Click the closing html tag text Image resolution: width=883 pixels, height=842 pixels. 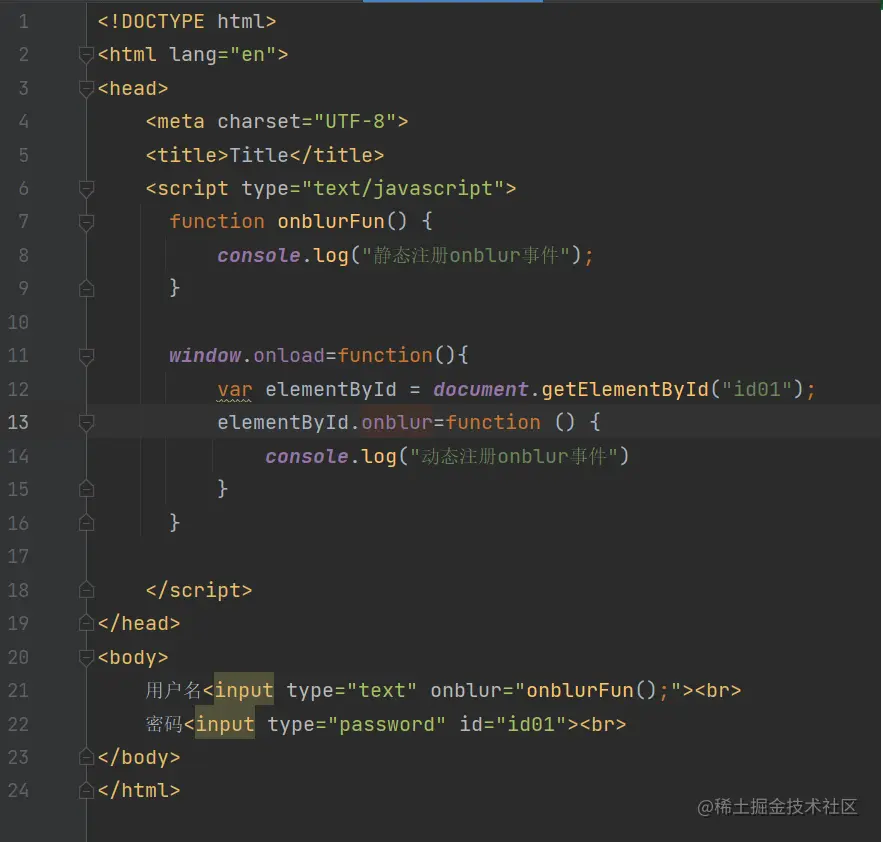point(139,790)
